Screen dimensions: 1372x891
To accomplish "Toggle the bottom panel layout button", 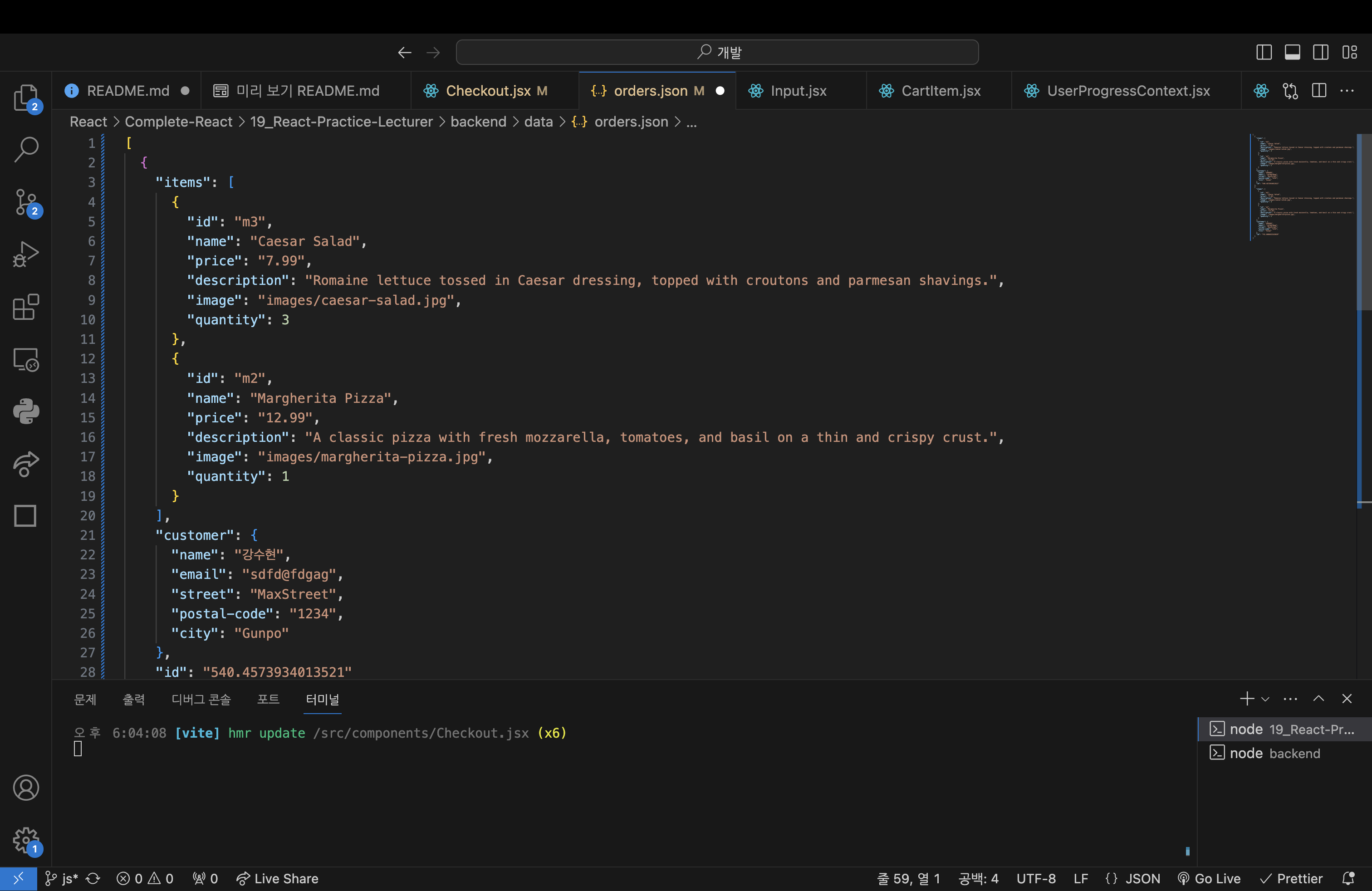I will click(x=1292, y=53).
